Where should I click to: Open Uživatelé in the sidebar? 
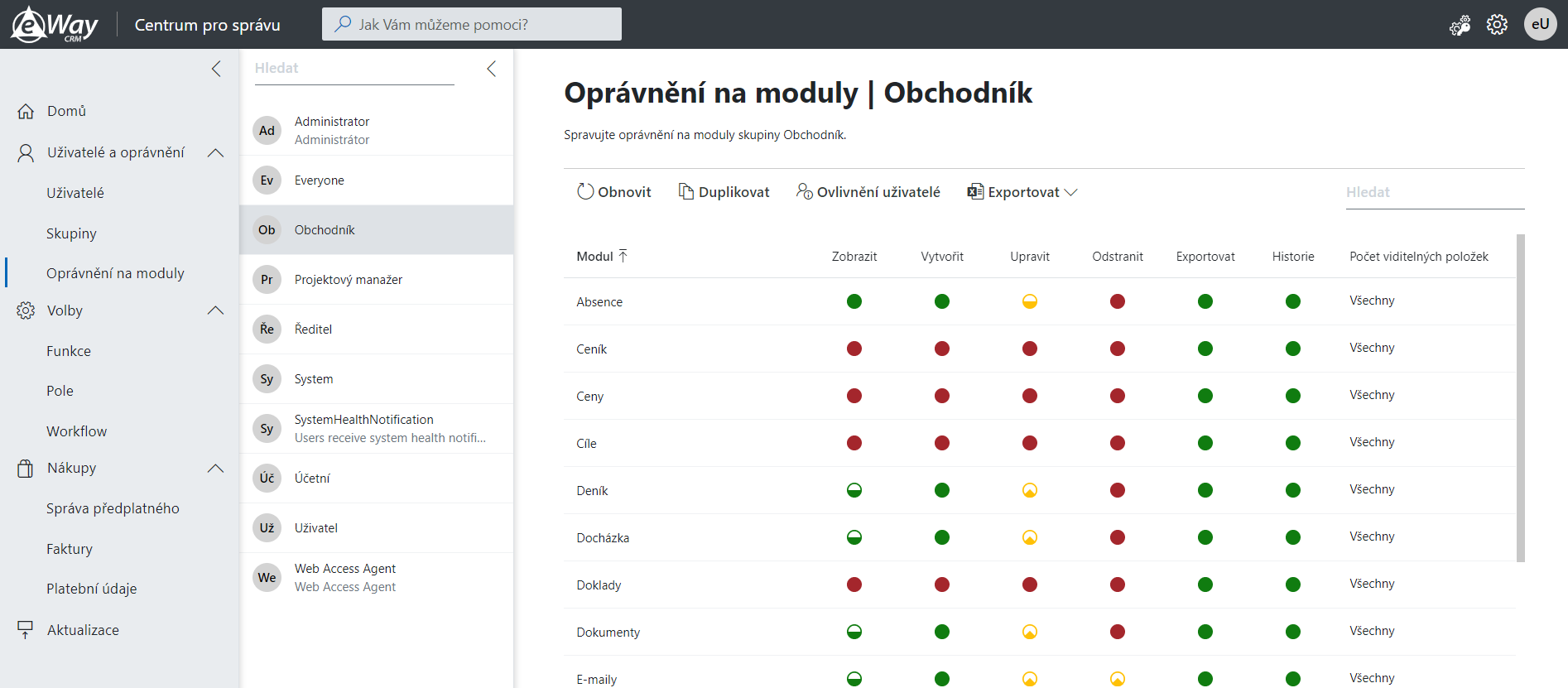pos(75,193)
